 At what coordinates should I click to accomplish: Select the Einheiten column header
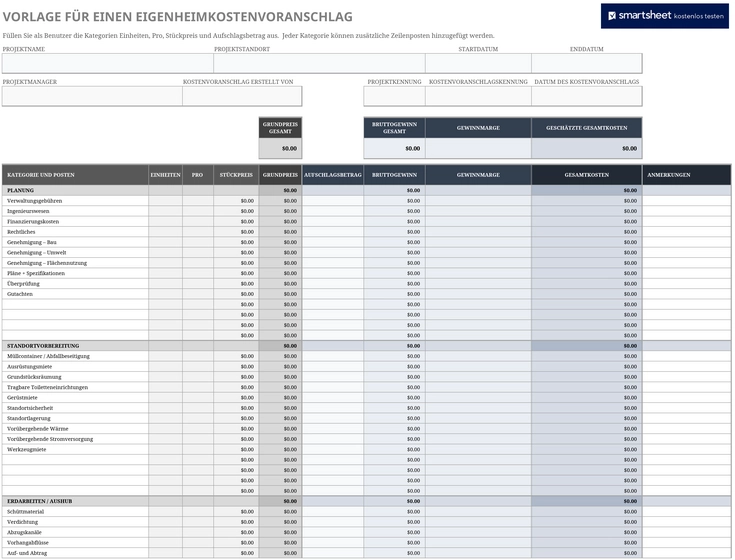coord(165,175)
